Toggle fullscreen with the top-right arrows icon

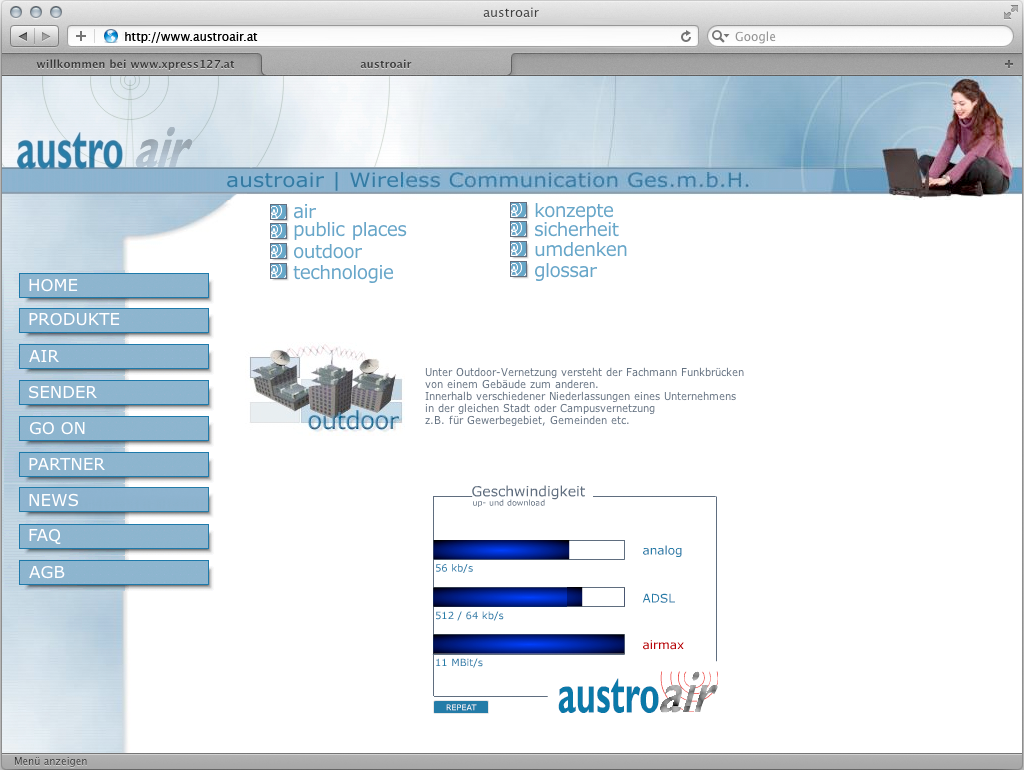point(1010,12)
